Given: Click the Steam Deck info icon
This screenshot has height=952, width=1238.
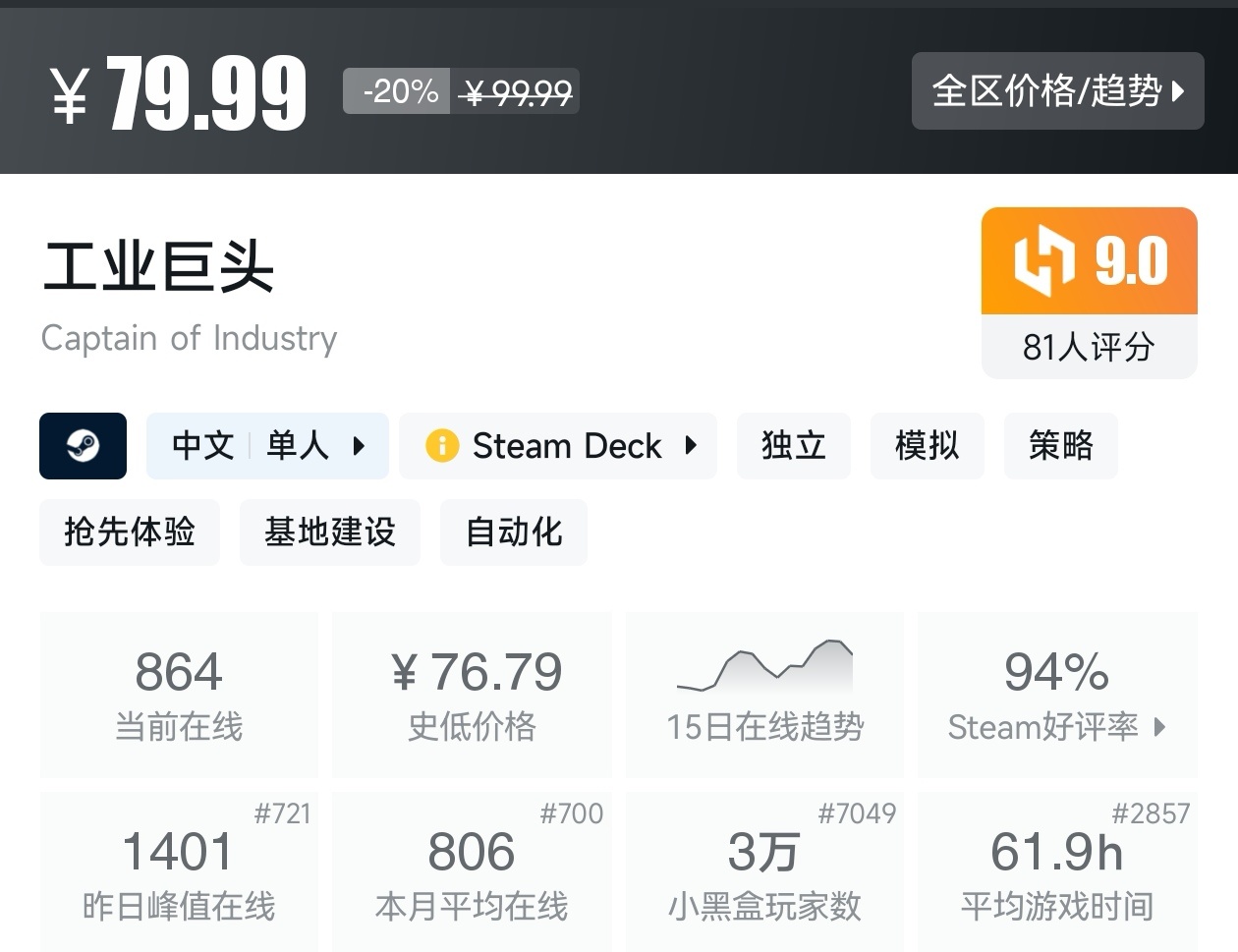Looking at the screenshot, I should pyautogui.click(x=442, y=446).
